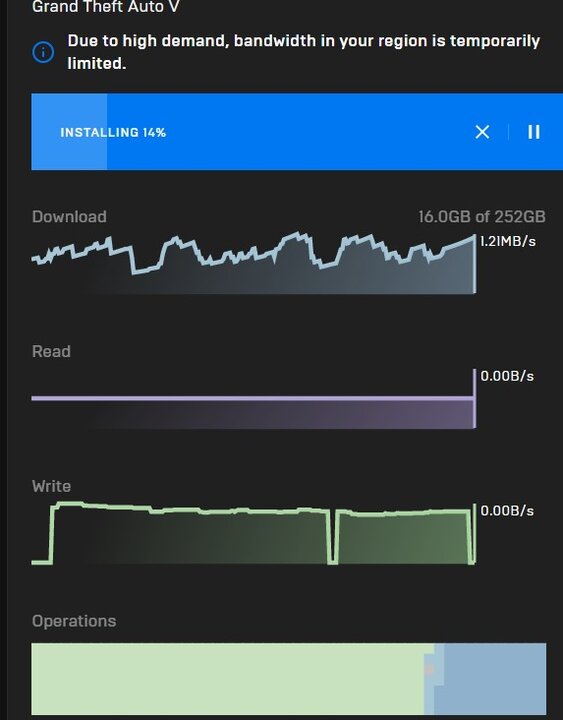This screenshot has height=720, width=563.
Task: Pause the Grand Theft Auto V installation
Action: click(534, 132)
